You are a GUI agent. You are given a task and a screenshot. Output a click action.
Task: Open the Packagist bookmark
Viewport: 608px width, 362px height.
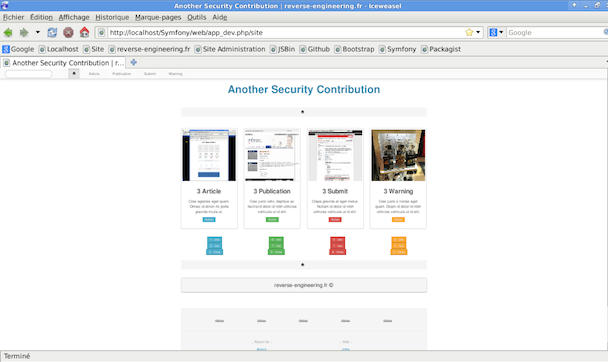[x=441, y=49]
